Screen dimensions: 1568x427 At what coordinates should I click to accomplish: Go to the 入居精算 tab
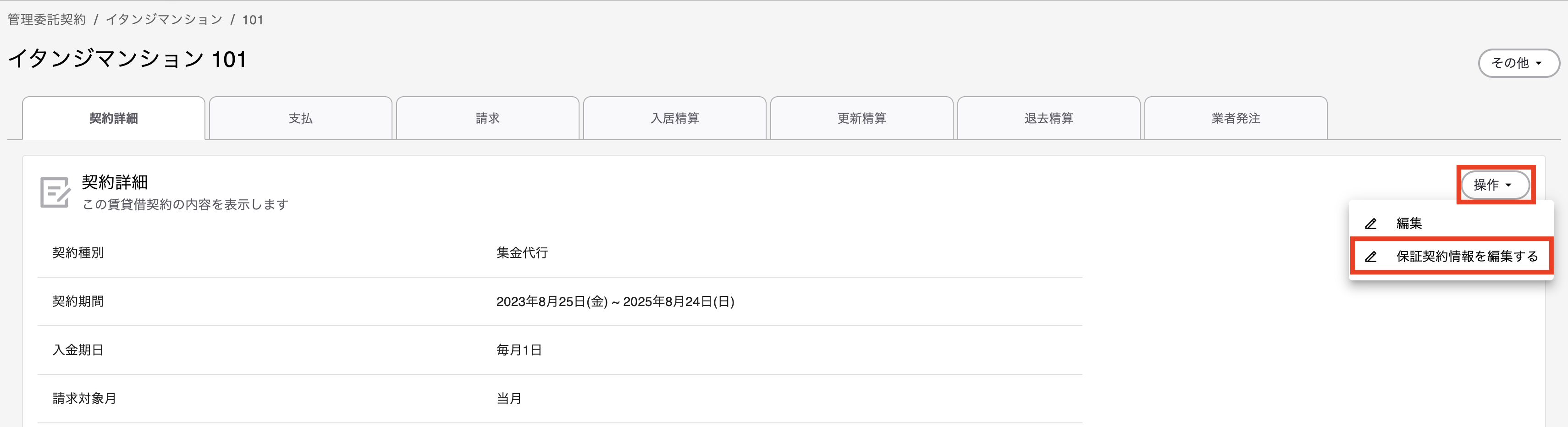tap(674, 118)
